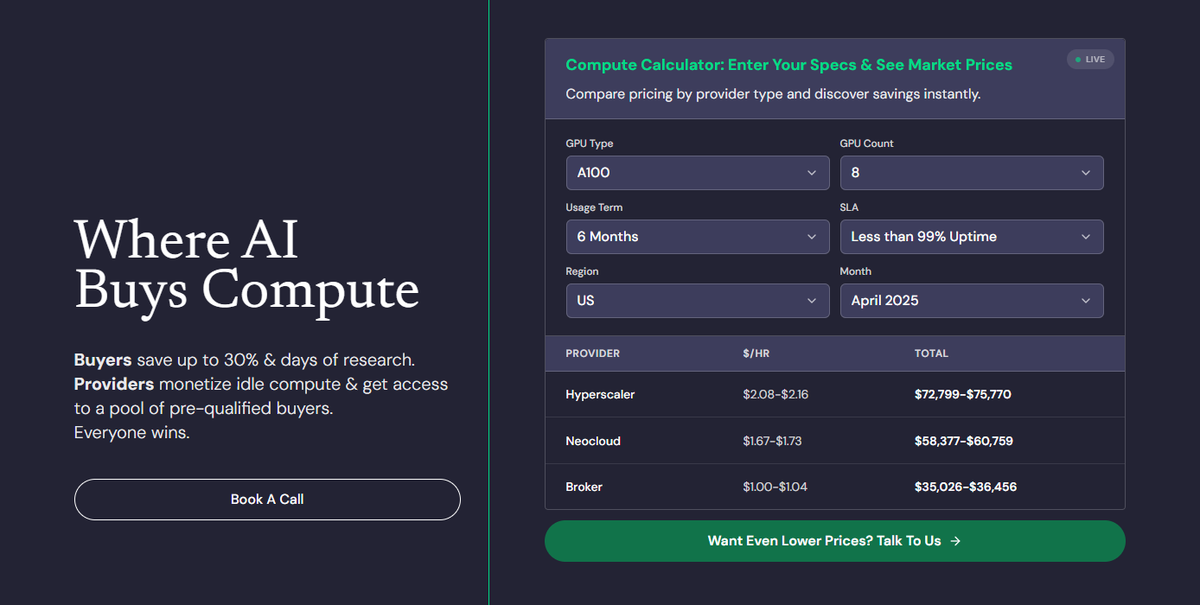Select the Broker provider row

[x=834, y=487]
